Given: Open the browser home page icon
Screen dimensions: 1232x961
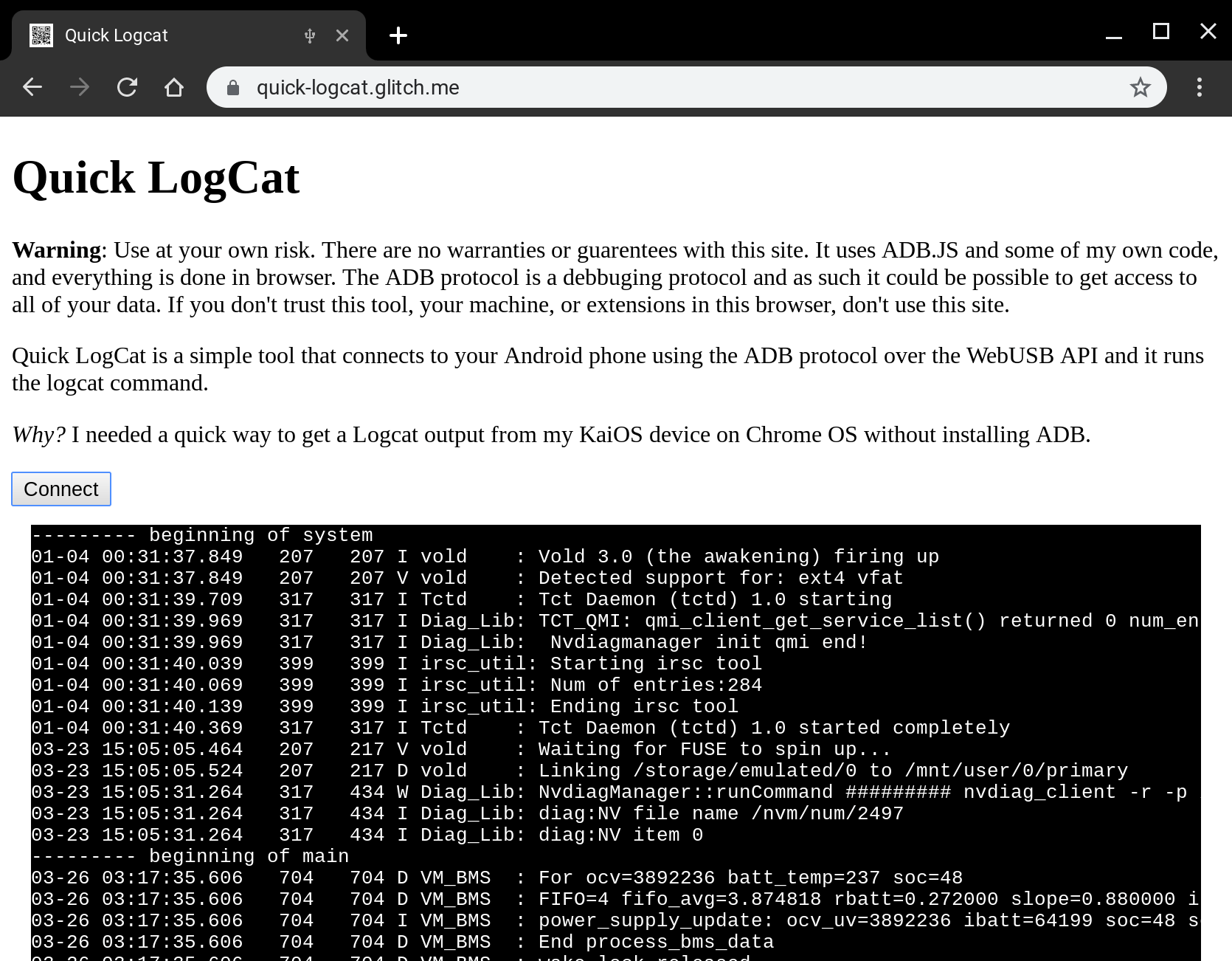Looking at the screenshot, I should coord(174,86).
